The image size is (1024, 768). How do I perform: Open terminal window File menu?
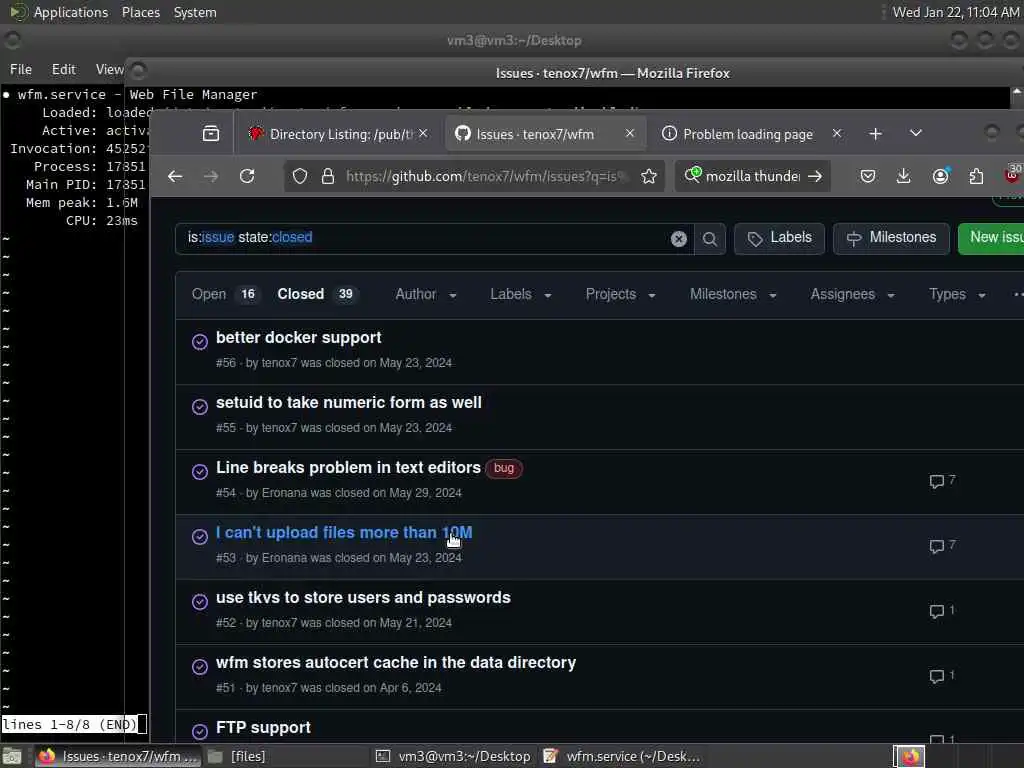[x=21, y=69]
